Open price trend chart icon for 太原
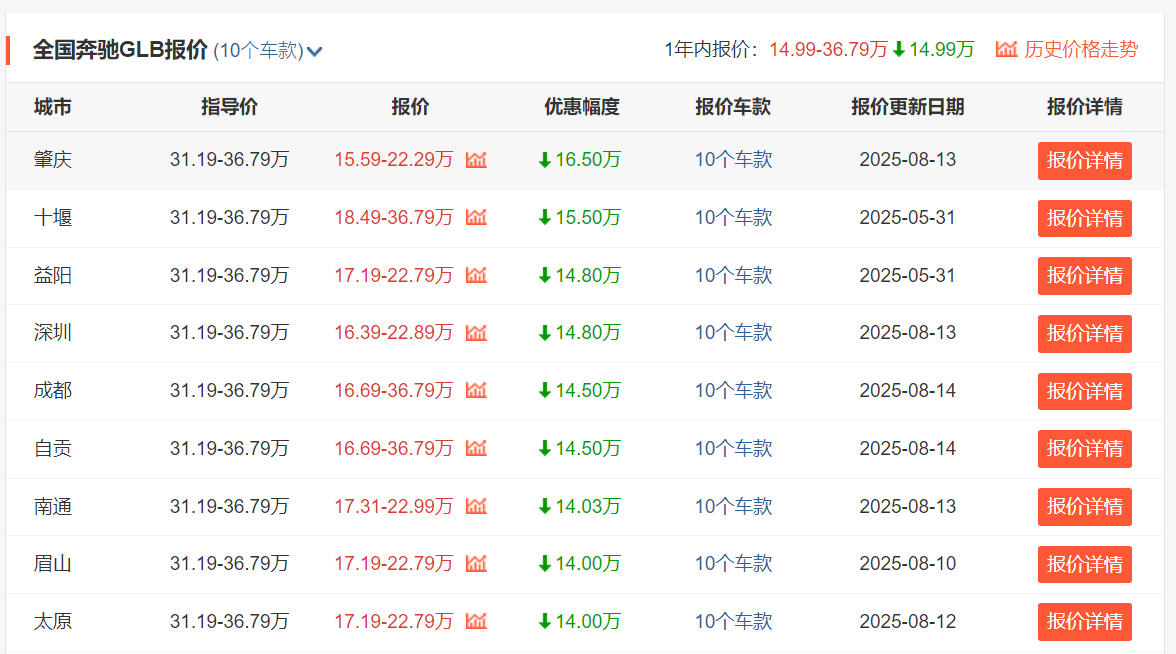The width and height of the screenshot is (1176, 654). (x=476, y=621)
